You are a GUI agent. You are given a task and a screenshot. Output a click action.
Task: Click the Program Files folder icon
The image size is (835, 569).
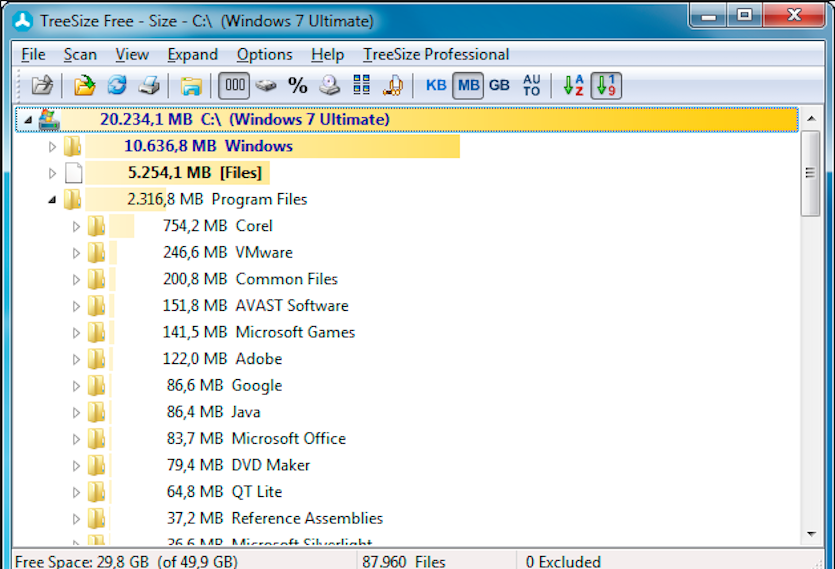coord(72,199)
